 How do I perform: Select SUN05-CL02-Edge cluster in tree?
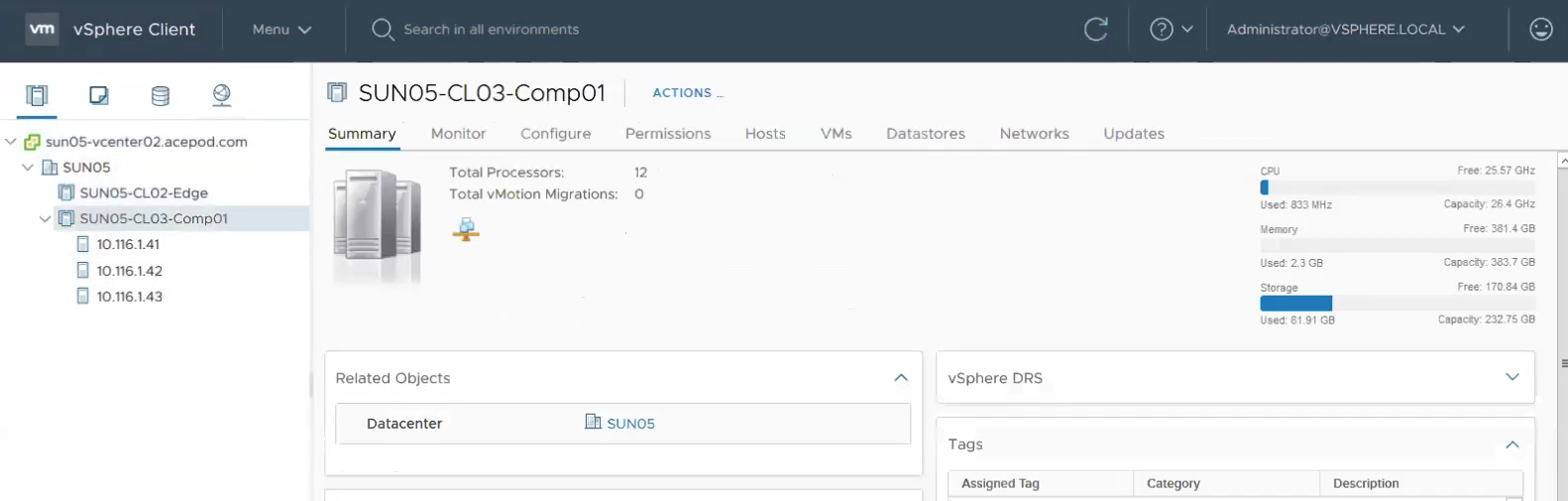144,192
